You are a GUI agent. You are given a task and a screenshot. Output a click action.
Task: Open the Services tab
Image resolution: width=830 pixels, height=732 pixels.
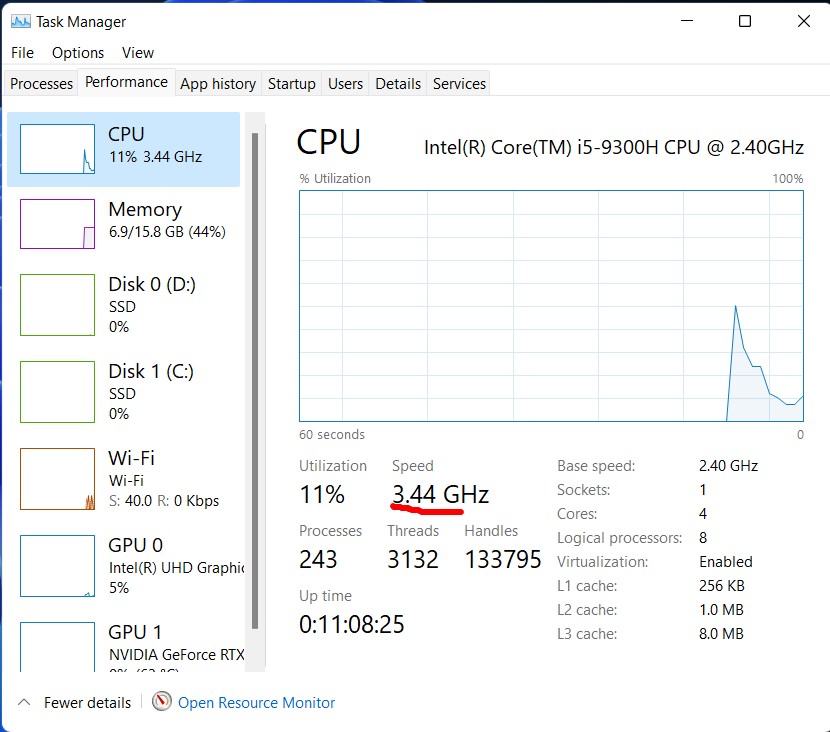459,84
